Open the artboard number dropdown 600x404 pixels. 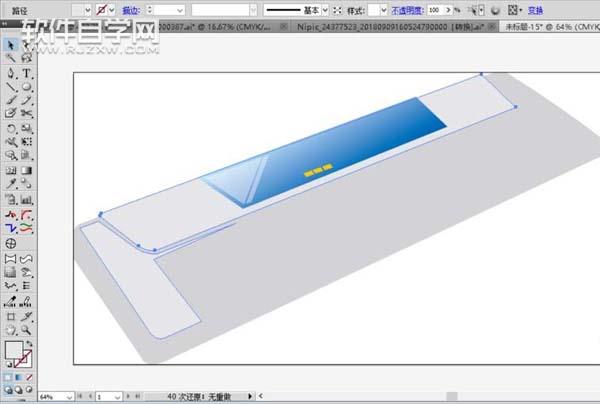[117, 397]
